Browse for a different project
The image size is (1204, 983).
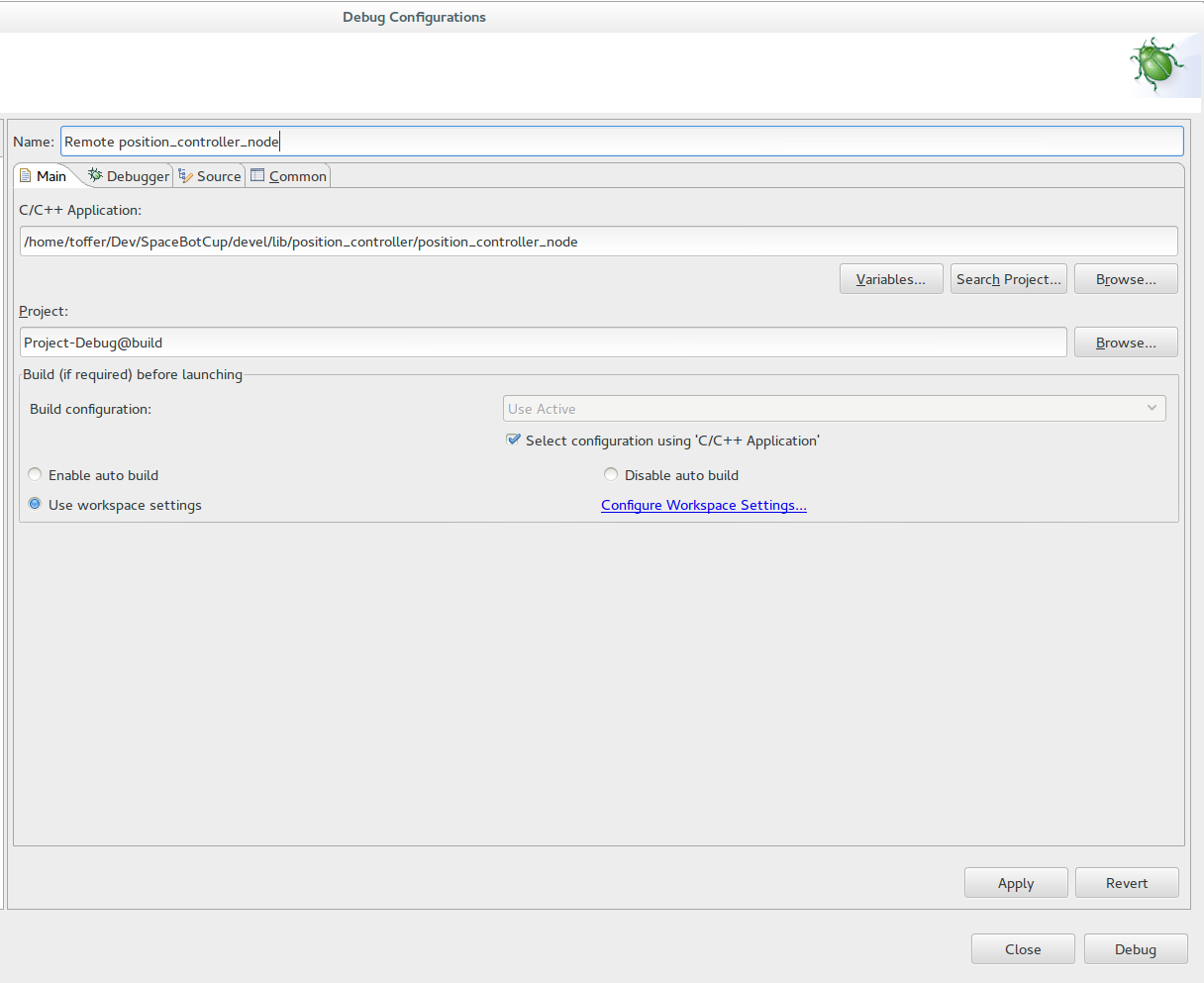tap(1126, 342)
